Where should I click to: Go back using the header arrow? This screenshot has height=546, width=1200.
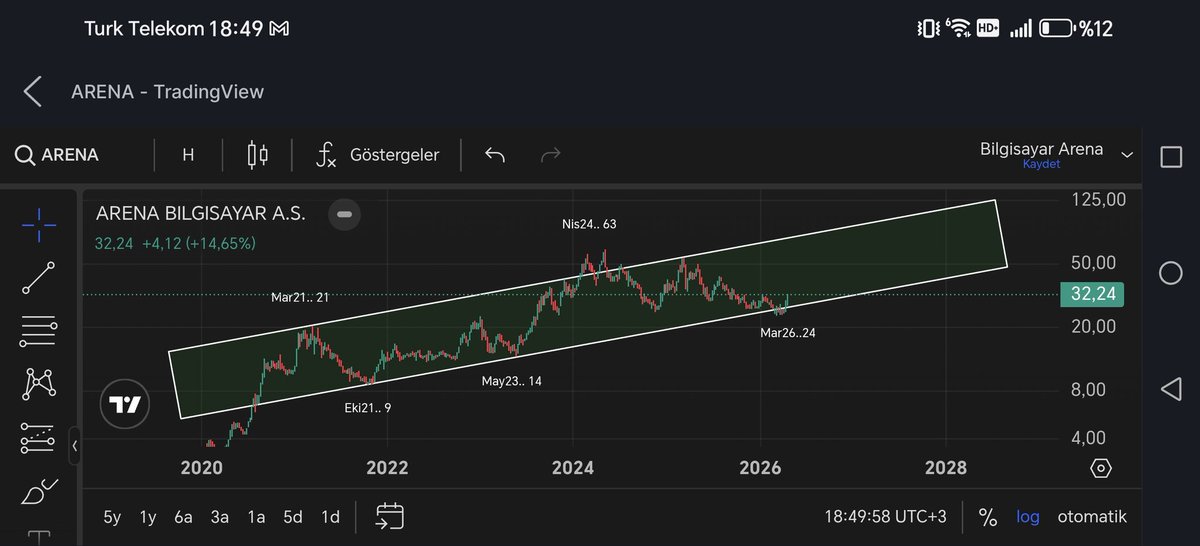(33, 92)
